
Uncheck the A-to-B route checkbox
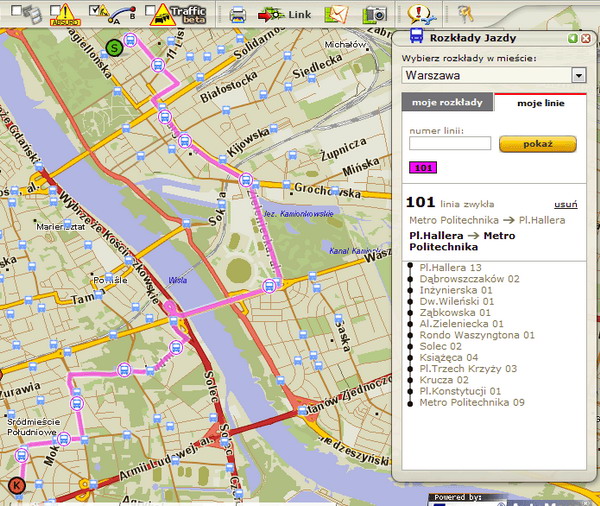pos(94,10)
